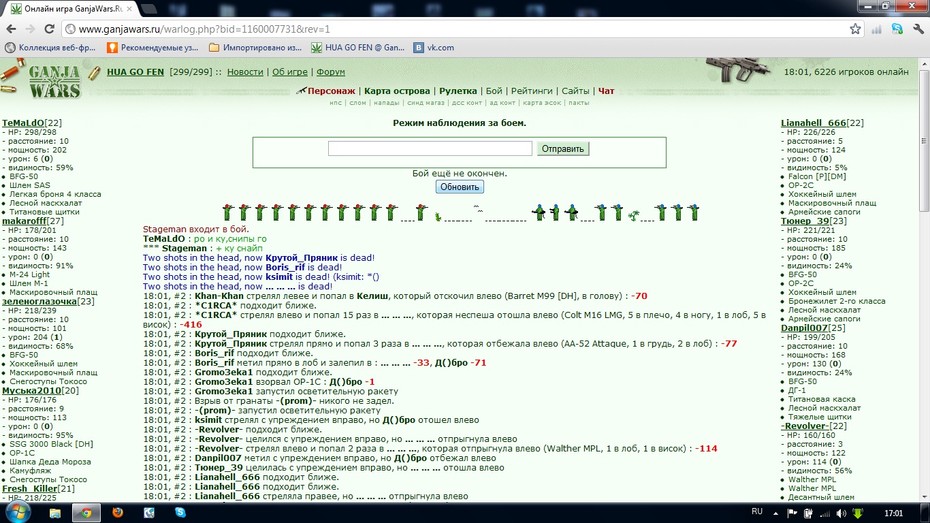Switch to Chrome taskbar button

[86, 513]
